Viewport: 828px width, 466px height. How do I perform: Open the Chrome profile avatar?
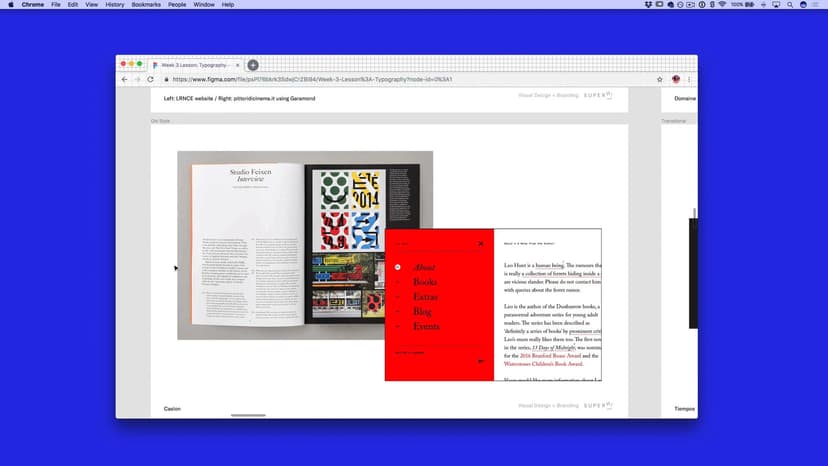click(676, 79)
